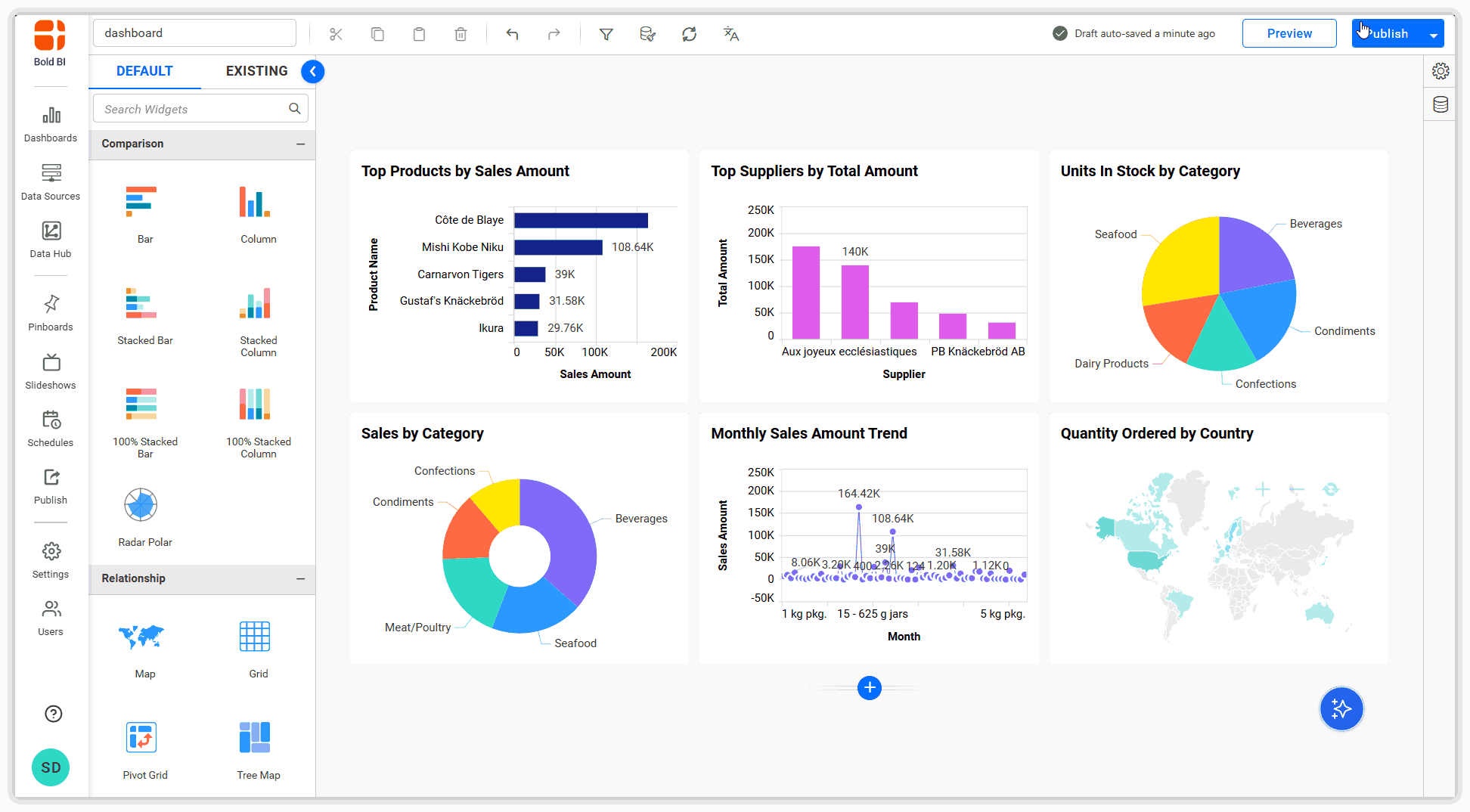The height and width of the screenshot is (812, 1470).
Task: Open the Slideshows section in the sidebar
Action: tap(50, 370)
